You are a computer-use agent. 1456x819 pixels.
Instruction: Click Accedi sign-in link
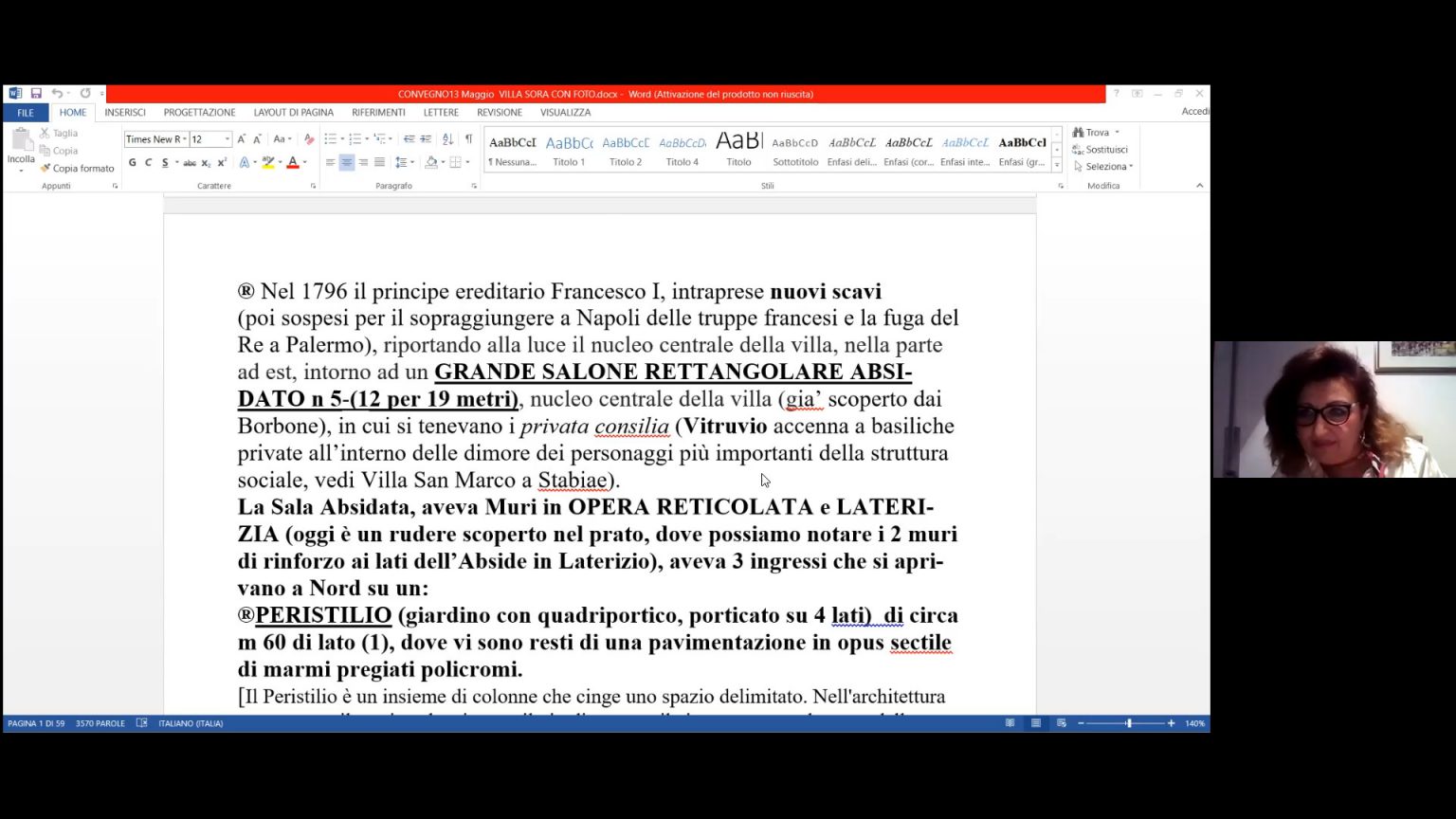[1195, 112]
